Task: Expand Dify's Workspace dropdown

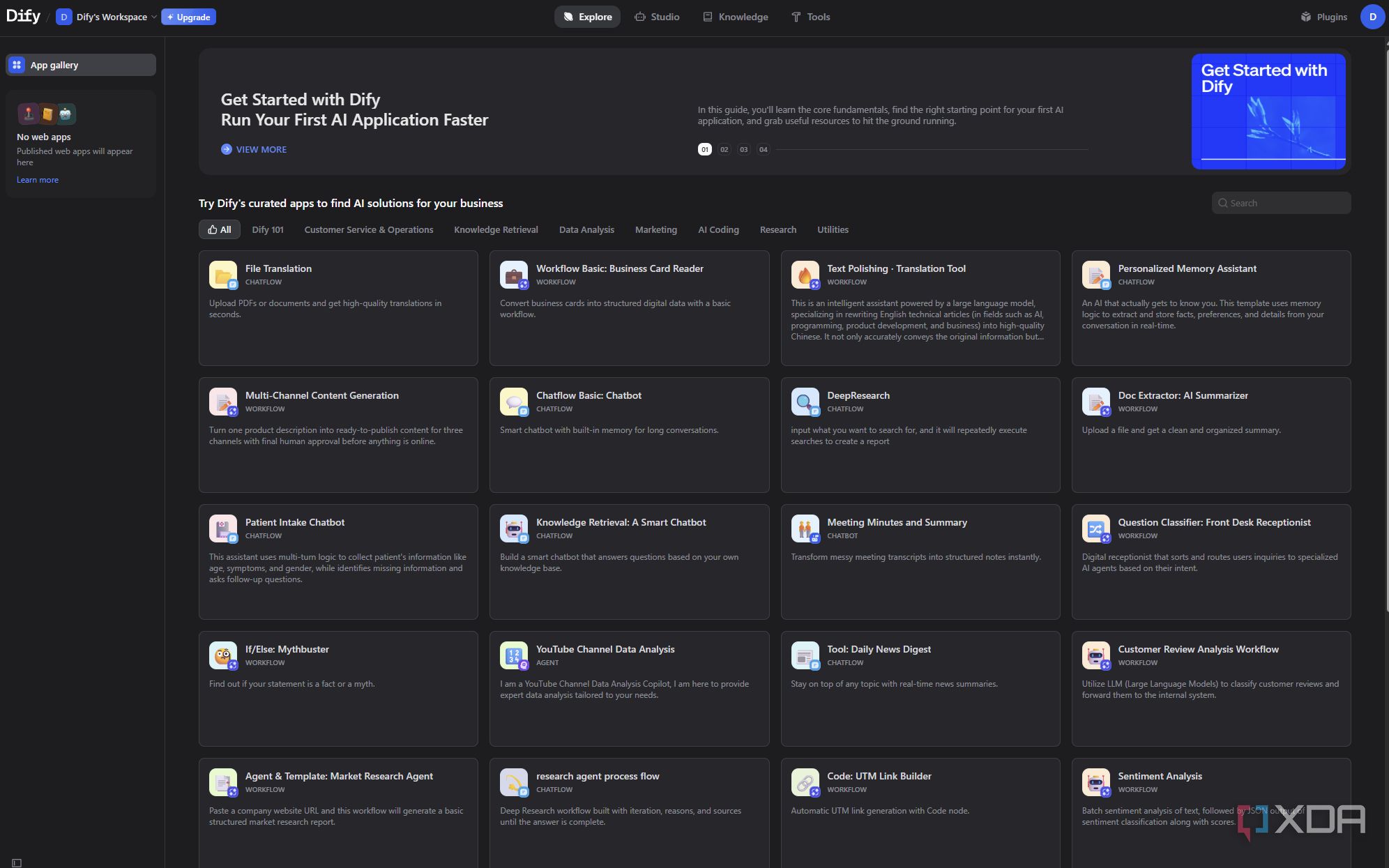Action: coord(107,17)
